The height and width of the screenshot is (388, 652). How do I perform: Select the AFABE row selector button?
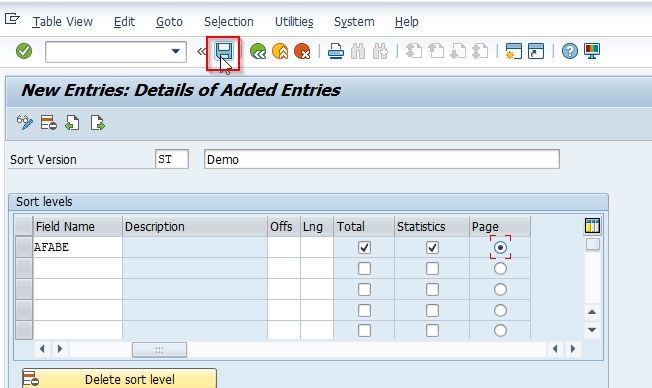tap(24, 247)
